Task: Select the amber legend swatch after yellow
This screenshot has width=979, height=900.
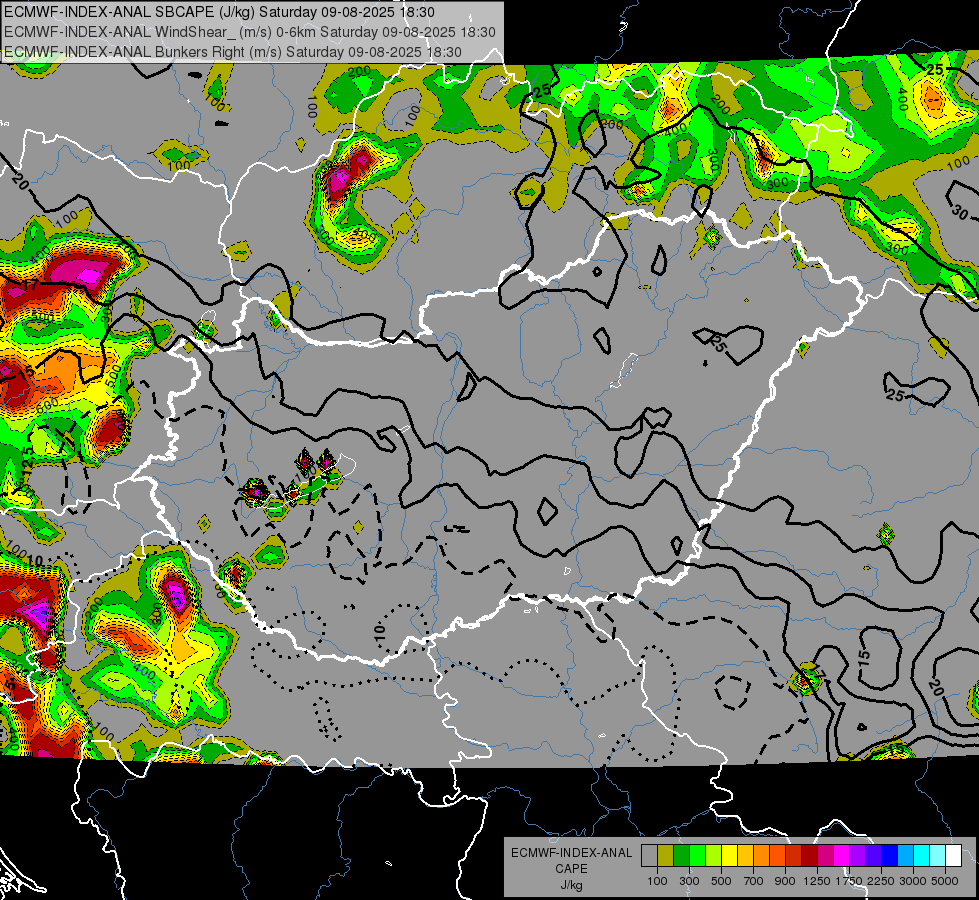Action: (x=745, y=856)
